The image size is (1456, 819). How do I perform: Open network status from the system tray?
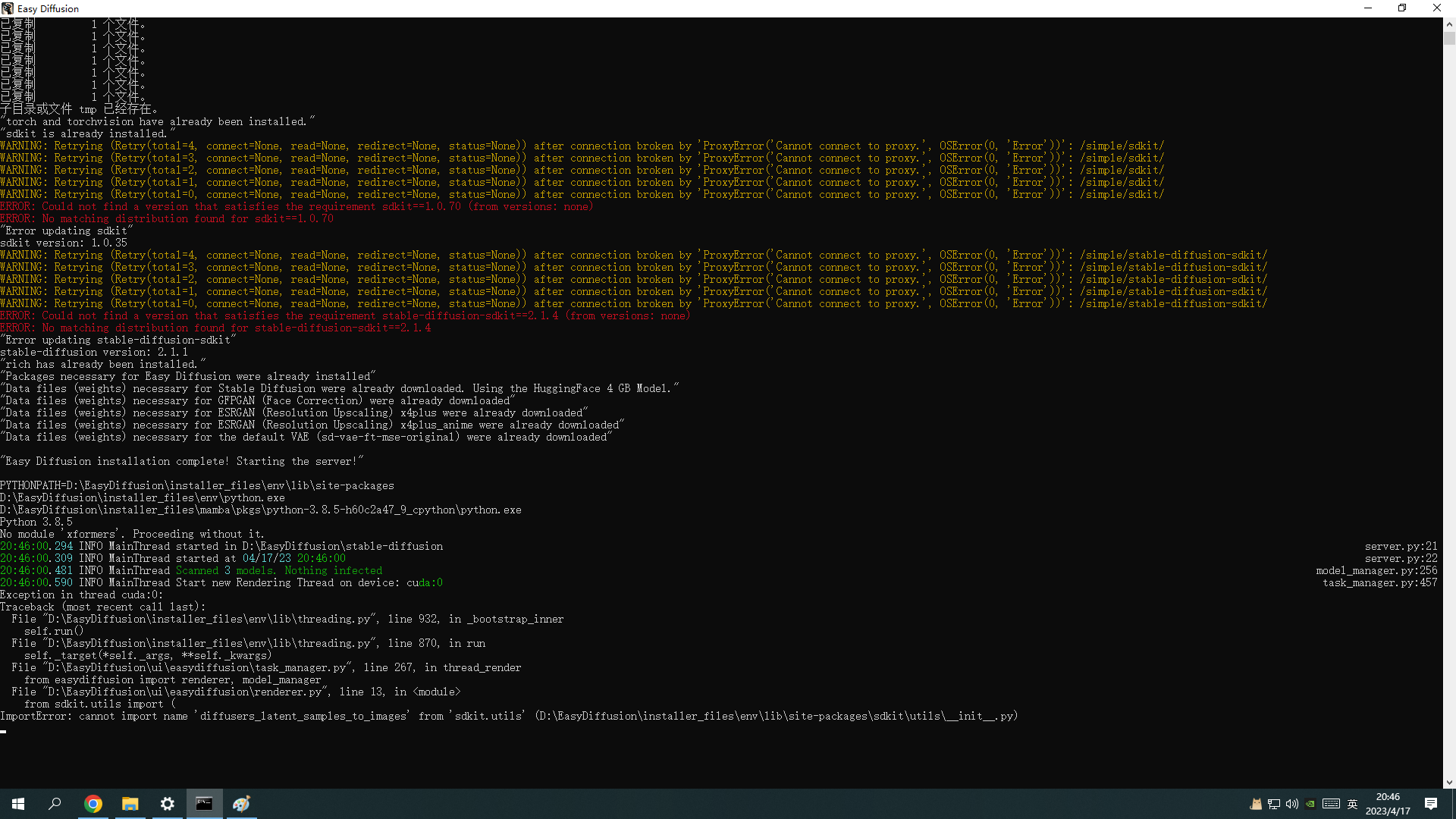click(1273, 804)
